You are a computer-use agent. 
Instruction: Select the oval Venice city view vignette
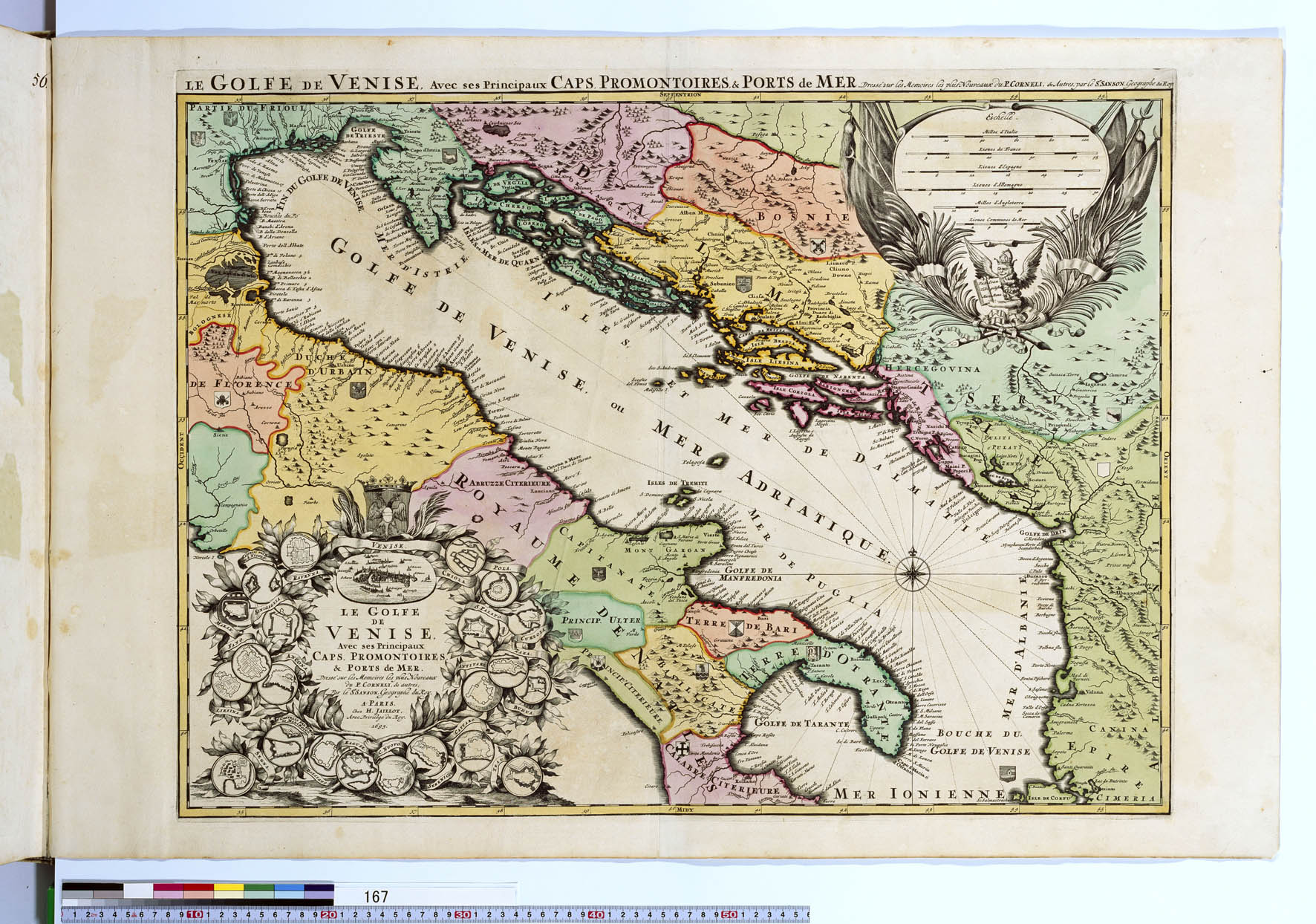[387, 578]
